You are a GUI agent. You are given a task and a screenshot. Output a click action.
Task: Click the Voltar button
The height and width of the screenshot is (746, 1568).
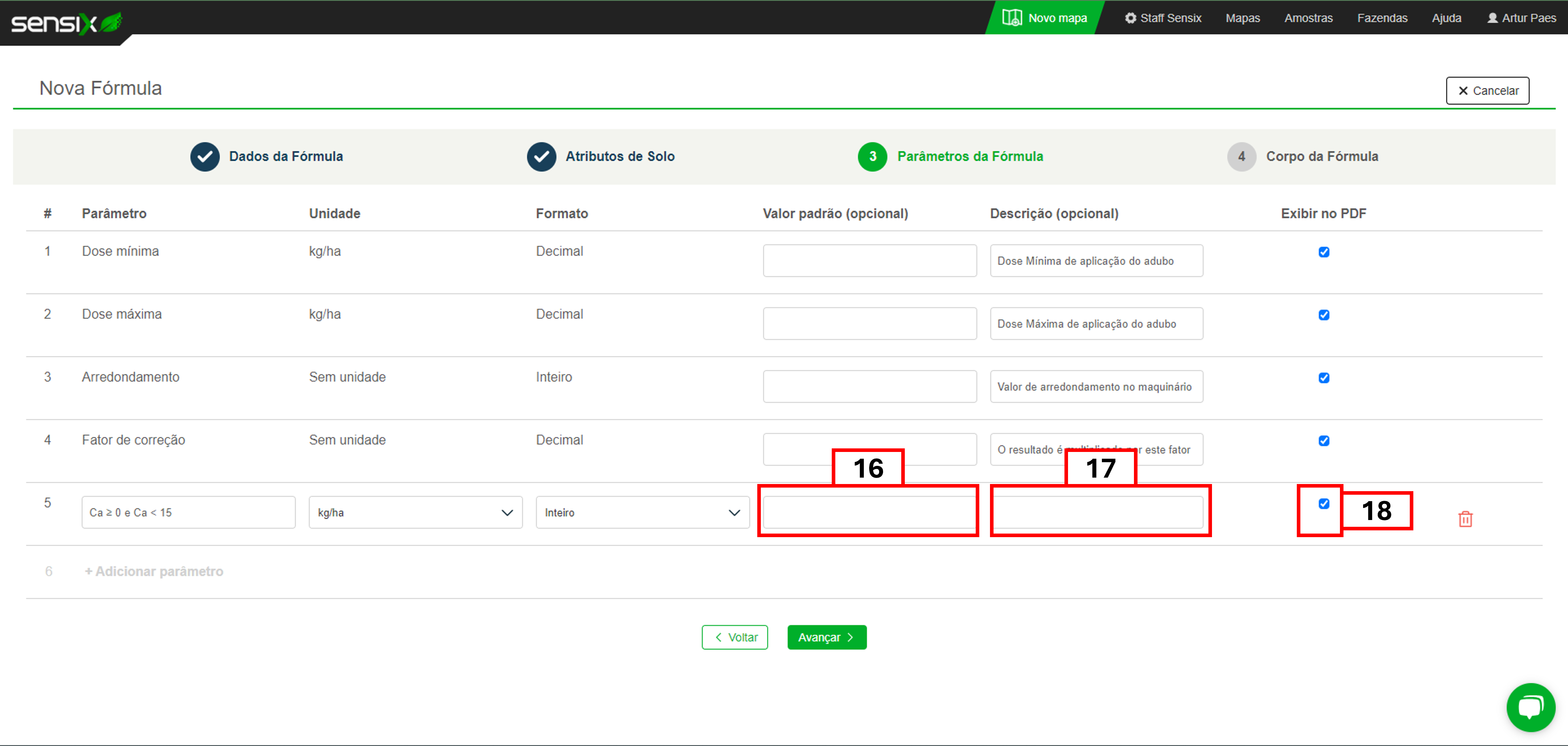tap(734, 637)
